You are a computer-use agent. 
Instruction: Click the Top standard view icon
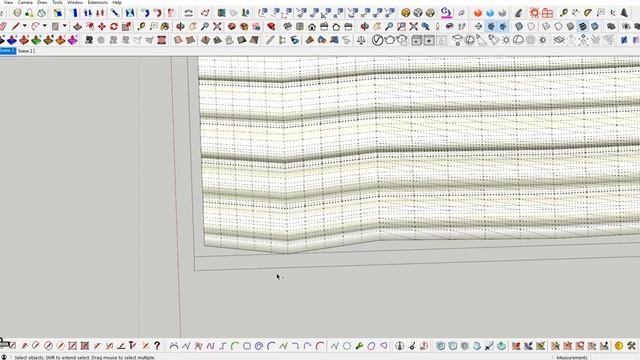[x=300, y=27]
